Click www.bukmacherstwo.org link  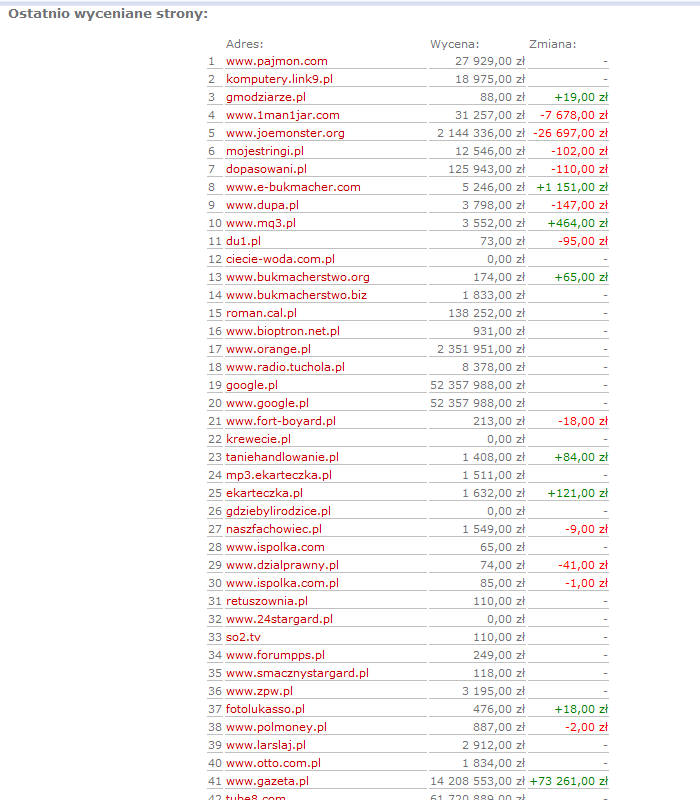pyautogui.click(x=298, y=277)
